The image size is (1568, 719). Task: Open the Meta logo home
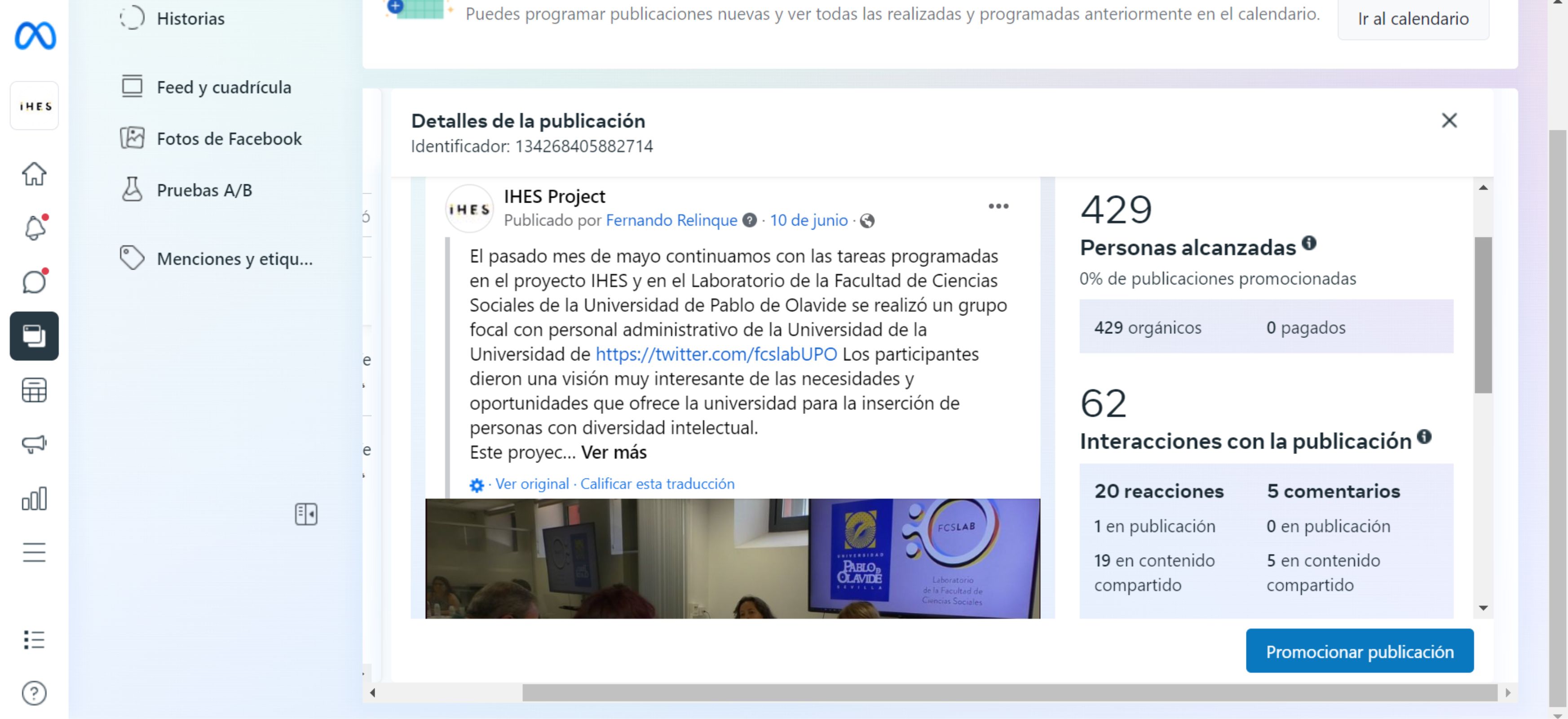[35, 36]
